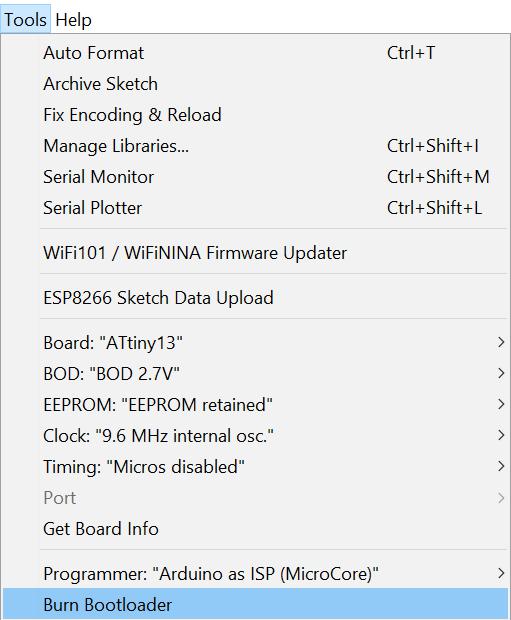
Task: Expand the BOD 2.7V submenu
Action: [256, 373]
